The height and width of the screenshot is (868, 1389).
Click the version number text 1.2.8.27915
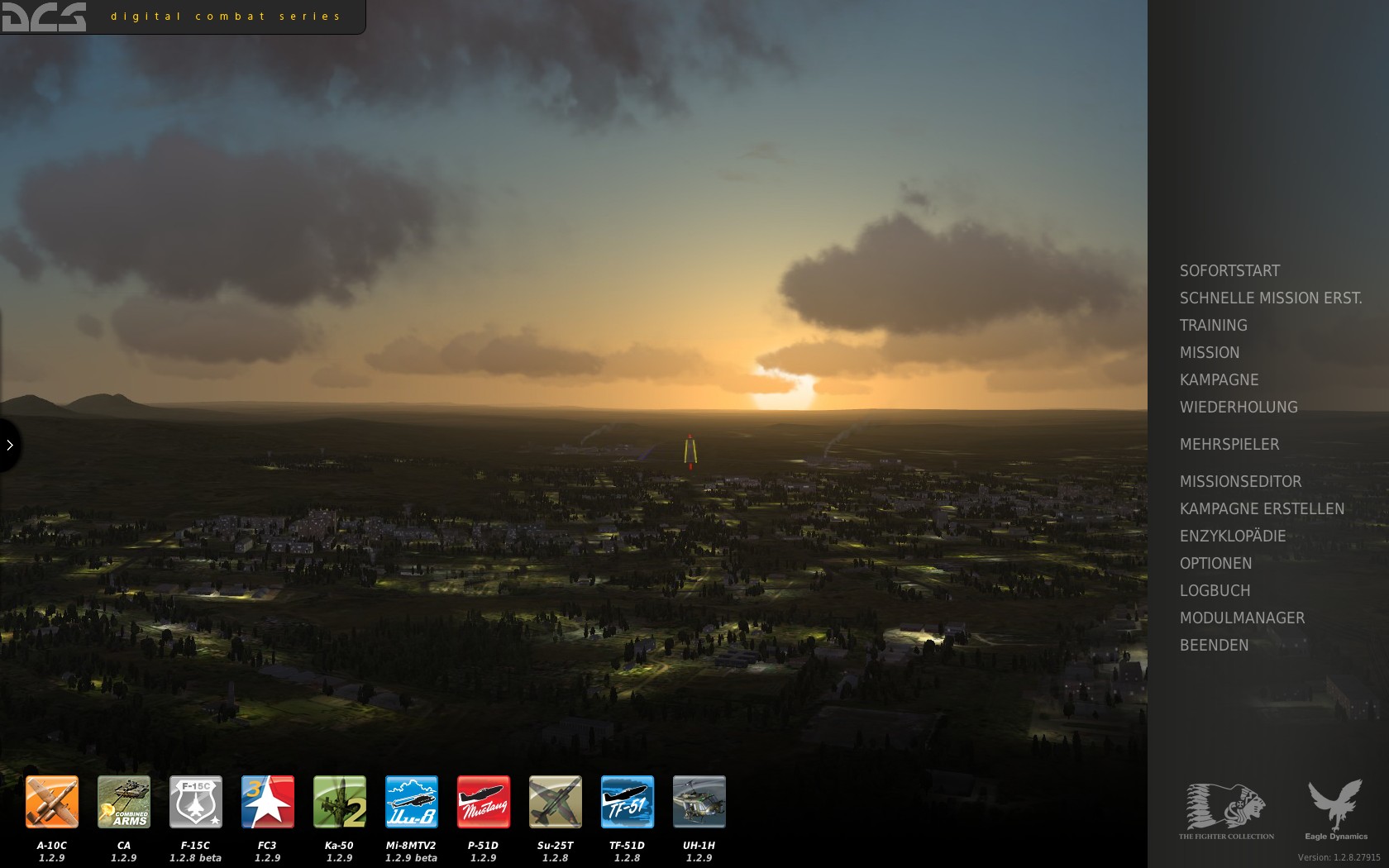click(x=1339, y=858)
